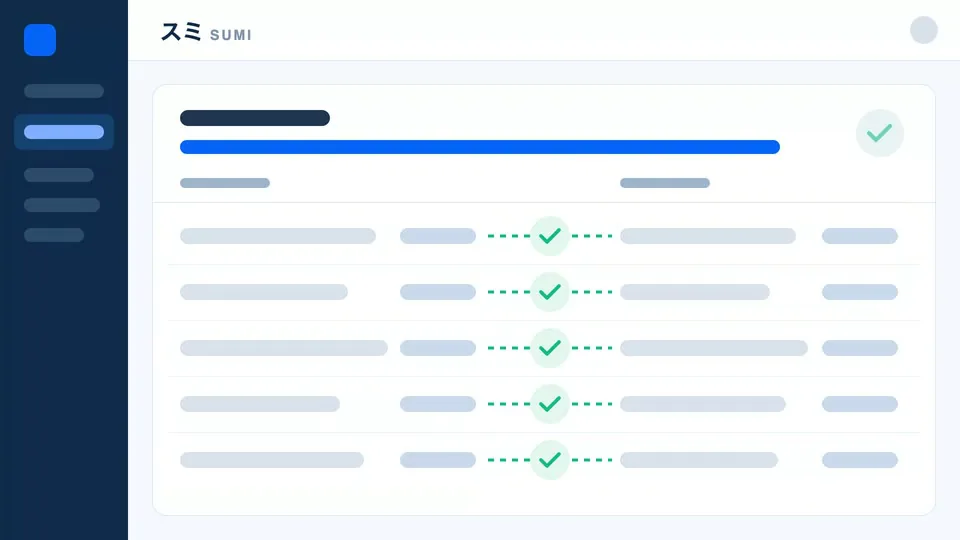Select the highlighted active sidebar item
960x540 pixels.
coord(64,132)
